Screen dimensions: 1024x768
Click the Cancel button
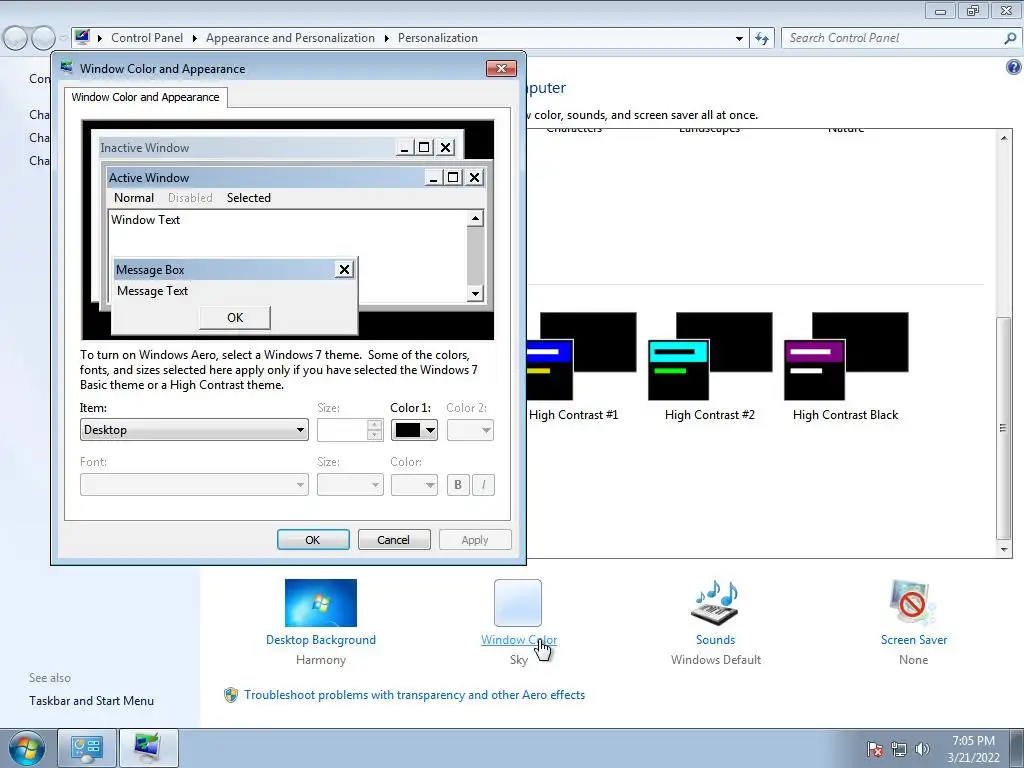tap(393, 540)
